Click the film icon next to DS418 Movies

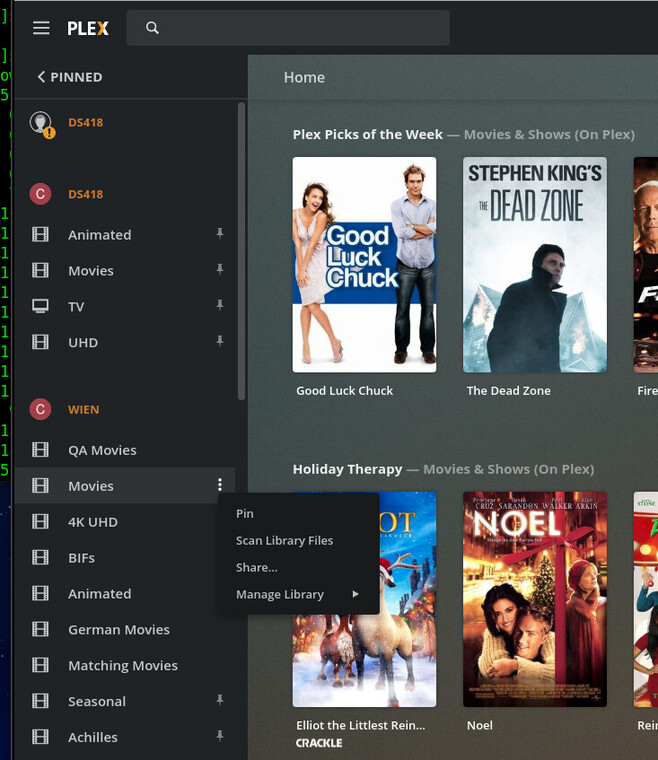(40, 270)
